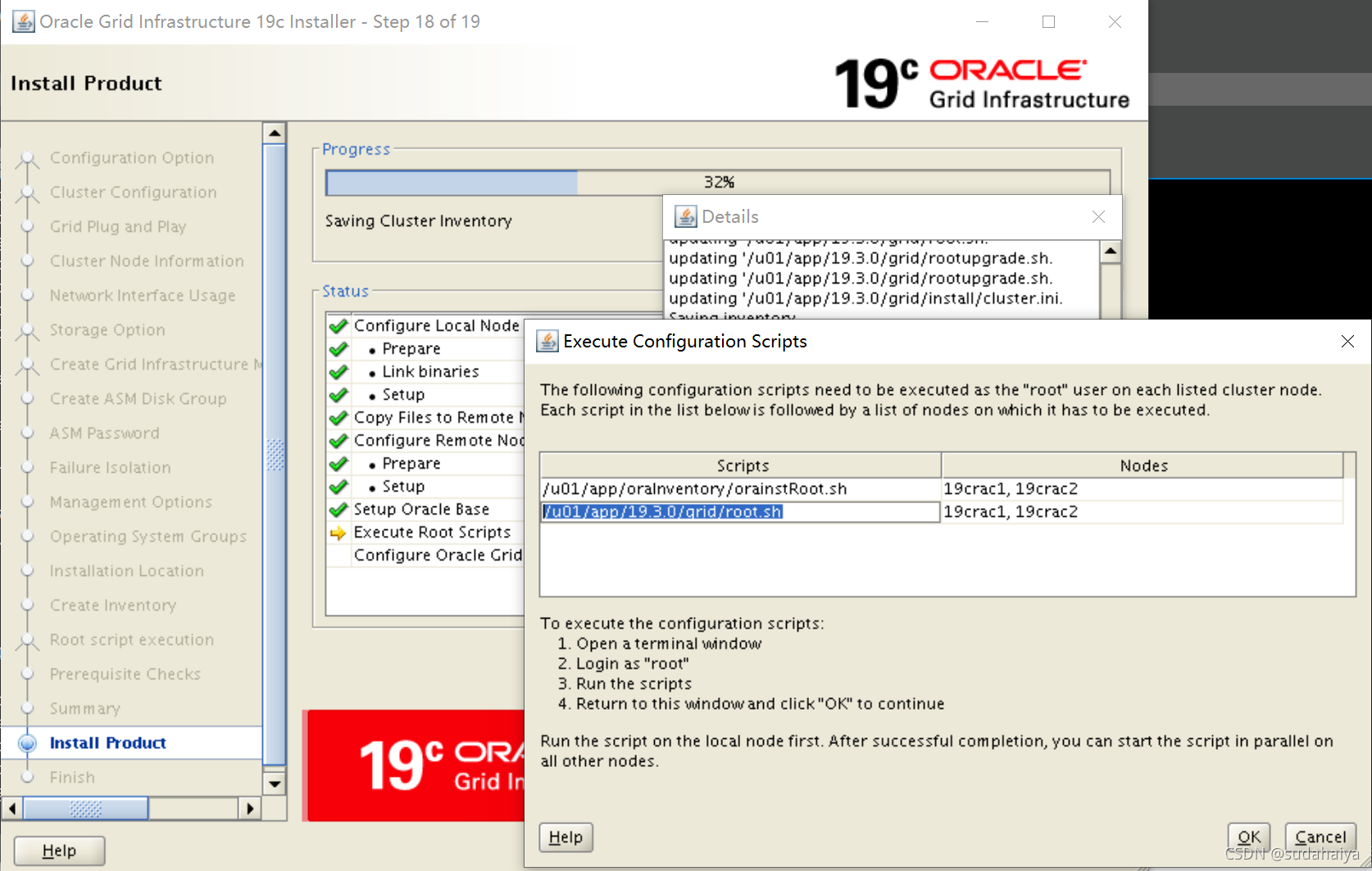
Task: Click sidebar vertical scrollbar up arrow
Action: click(275, 133)
